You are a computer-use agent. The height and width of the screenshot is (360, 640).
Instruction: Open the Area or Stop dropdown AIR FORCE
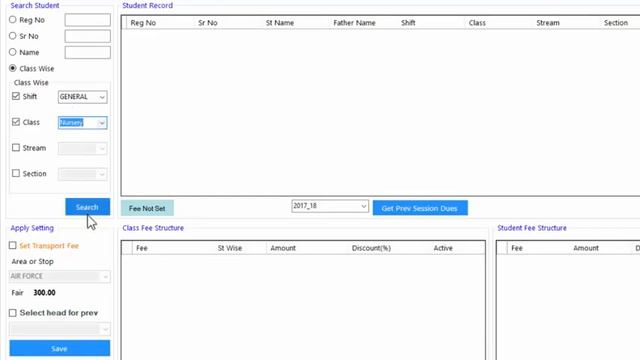coord(60,276)
